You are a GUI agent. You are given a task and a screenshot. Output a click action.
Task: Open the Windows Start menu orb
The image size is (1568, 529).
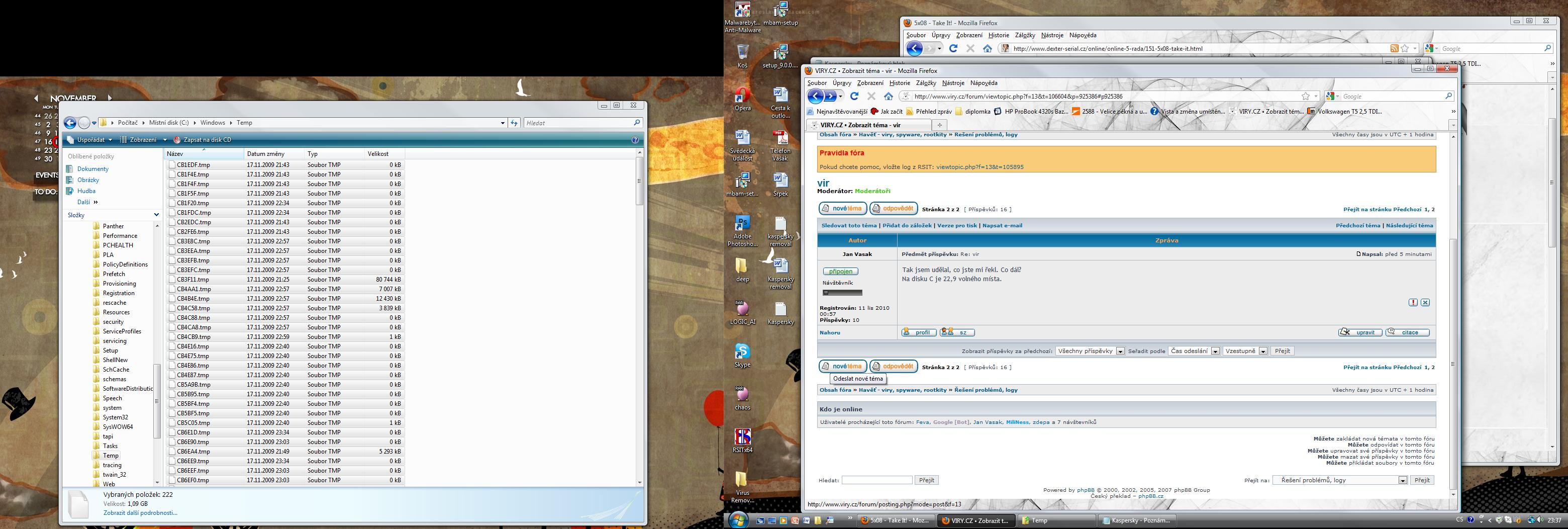pos(738,520)
